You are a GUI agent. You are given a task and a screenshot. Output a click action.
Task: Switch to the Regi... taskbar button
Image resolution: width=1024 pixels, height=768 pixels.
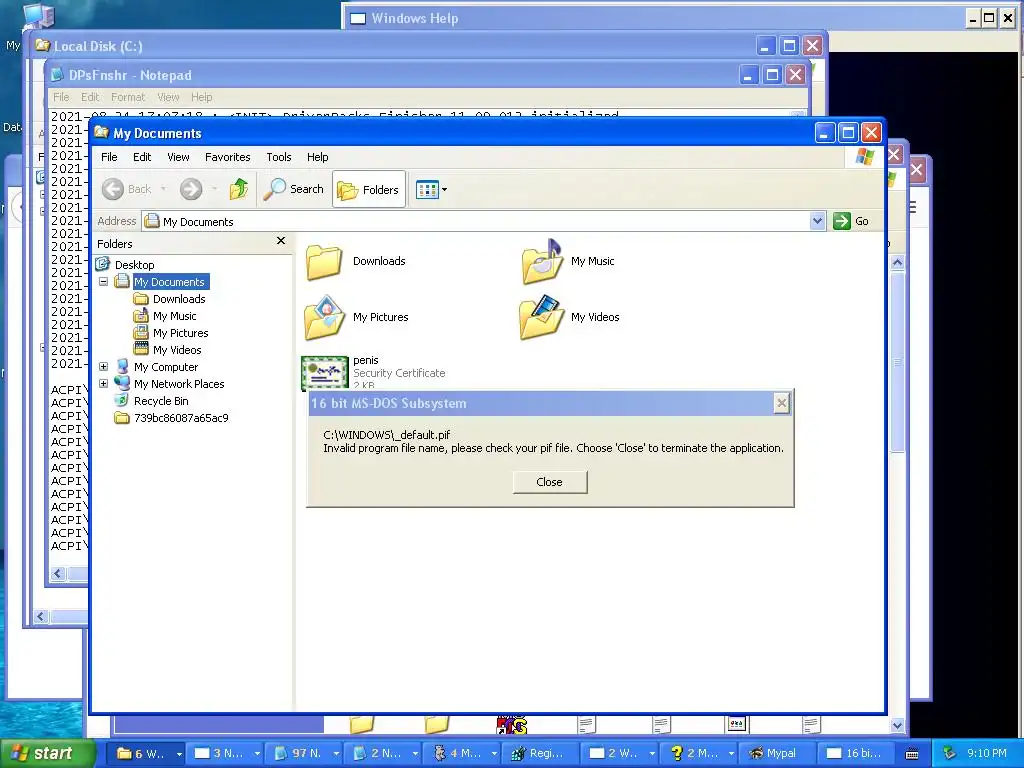(x=541, y=754)
